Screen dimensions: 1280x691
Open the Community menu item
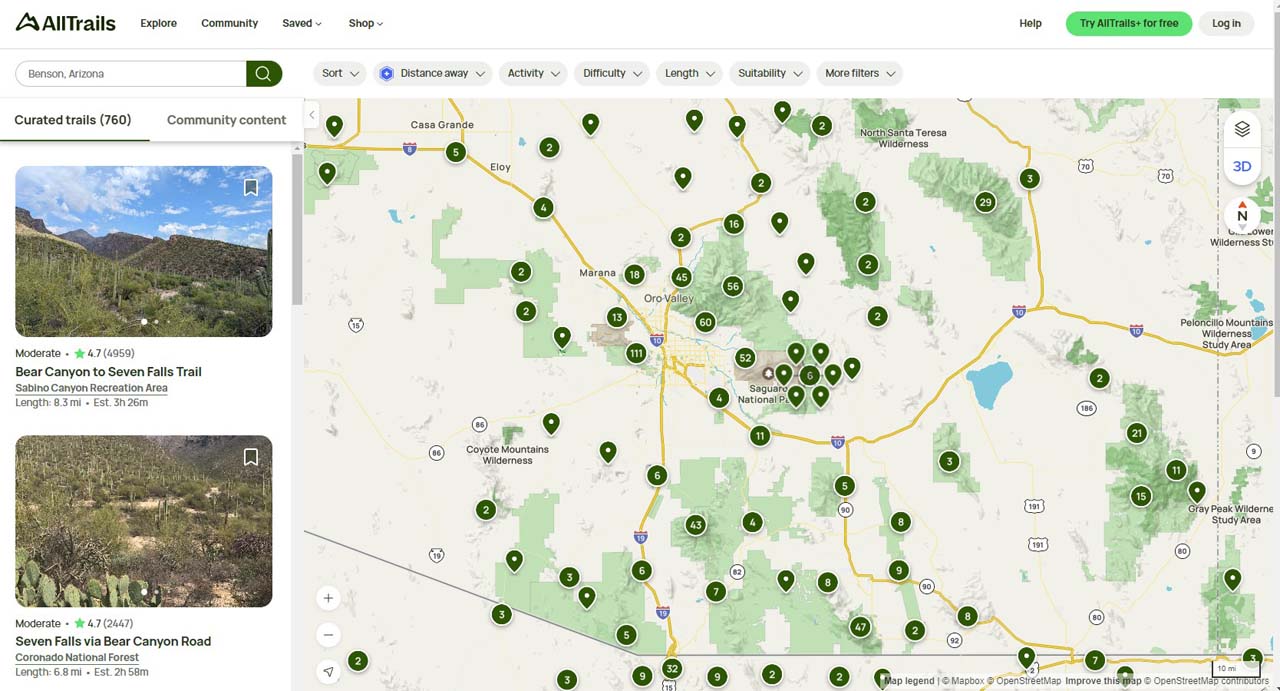229,23
